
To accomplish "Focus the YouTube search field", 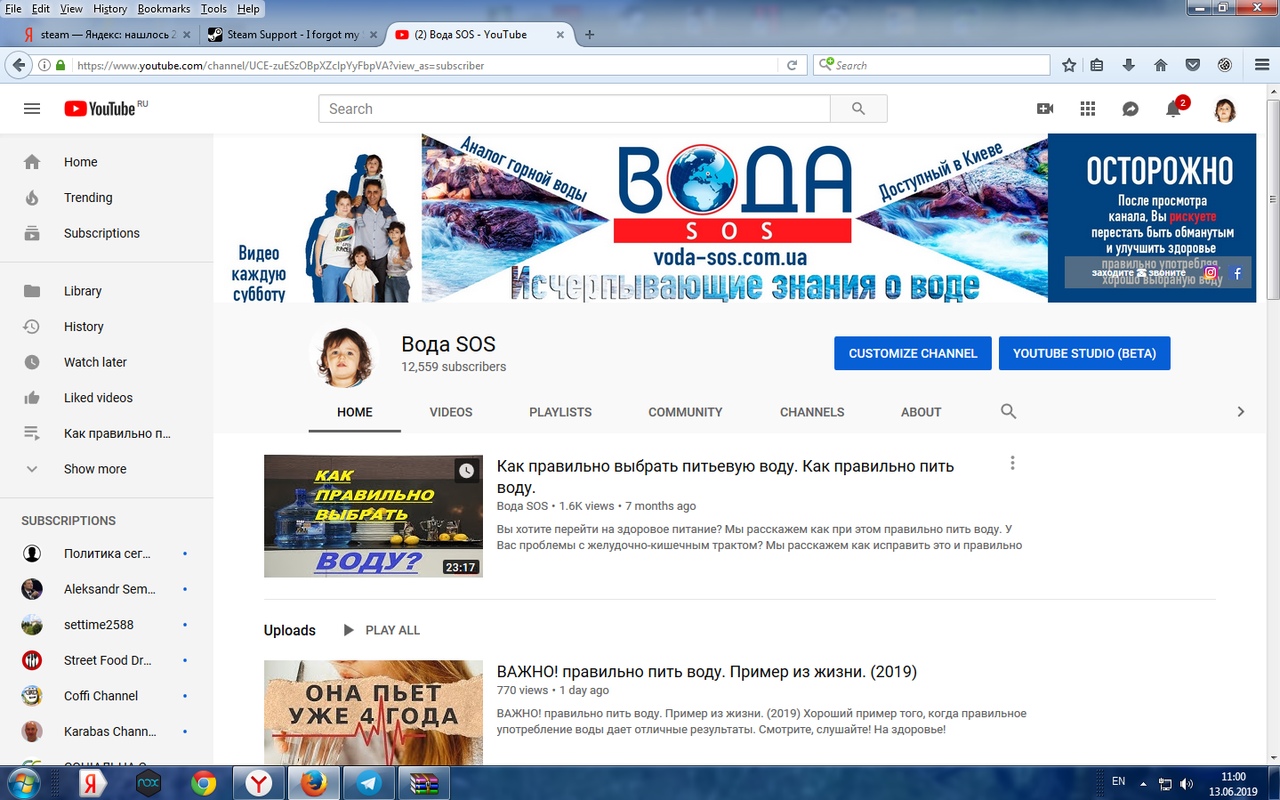I will (574, 109).
